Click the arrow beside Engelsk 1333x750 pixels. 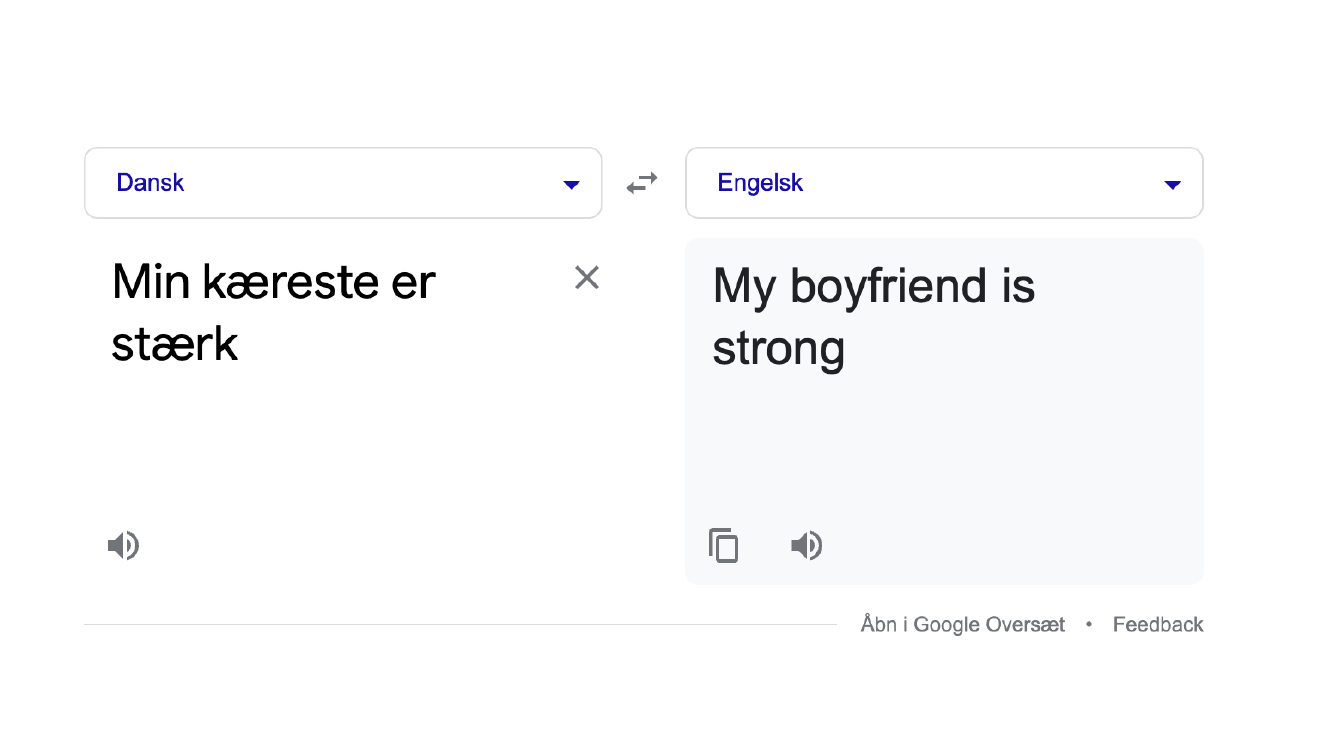[1173, 184]
